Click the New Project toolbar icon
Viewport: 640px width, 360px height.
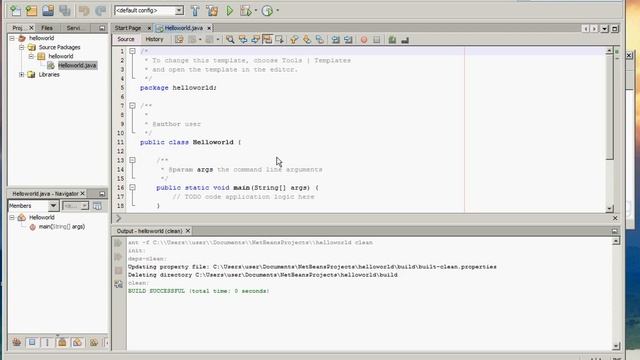point(31,11)
